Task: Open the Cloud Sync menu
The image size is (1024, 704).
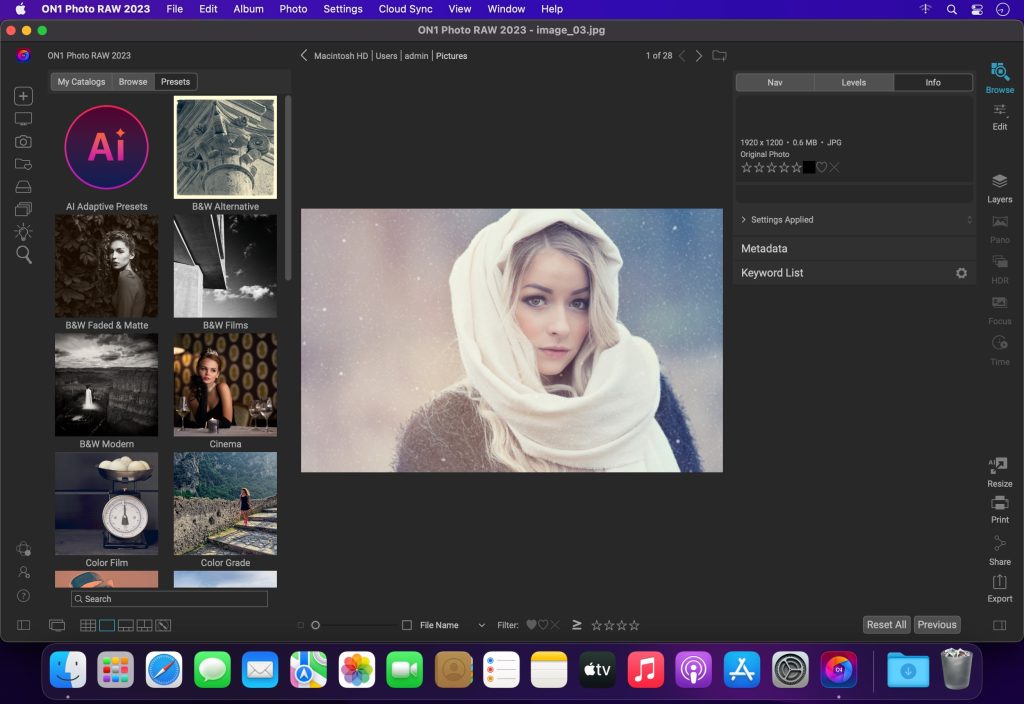Action: pos(405,9)
